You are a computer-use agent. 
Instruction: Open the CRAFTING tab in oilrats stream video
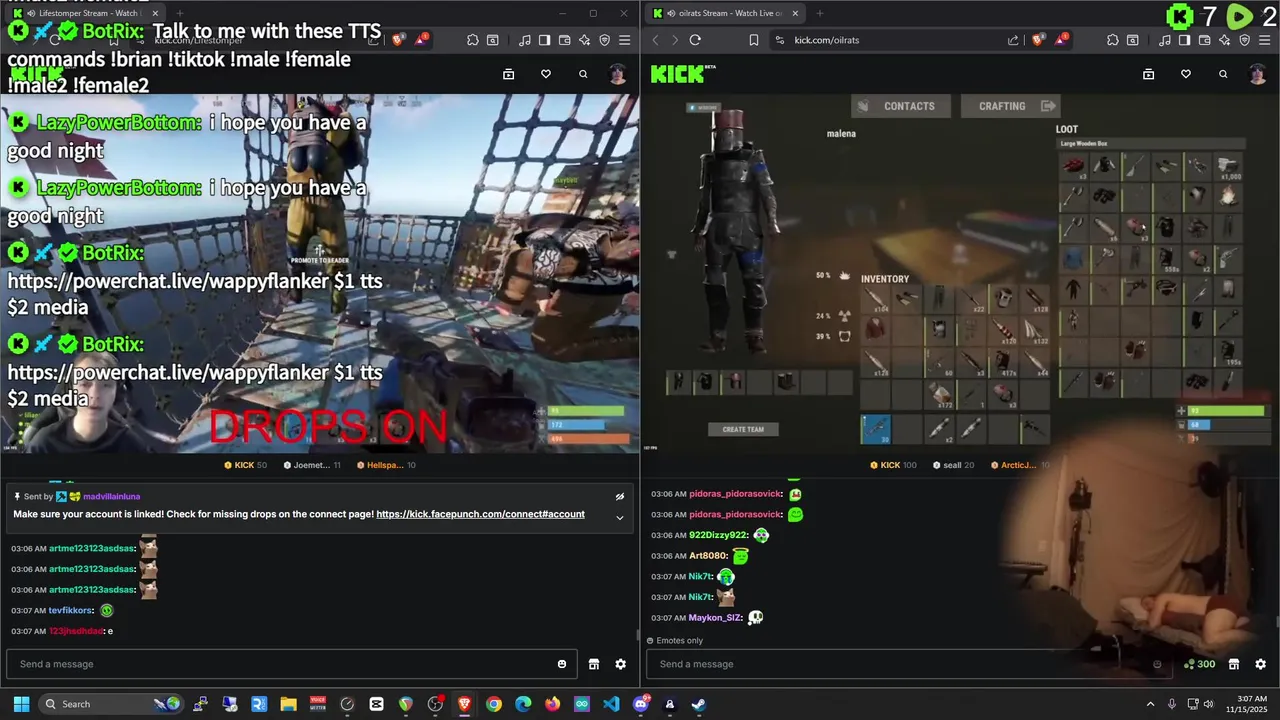[1009, 106]
